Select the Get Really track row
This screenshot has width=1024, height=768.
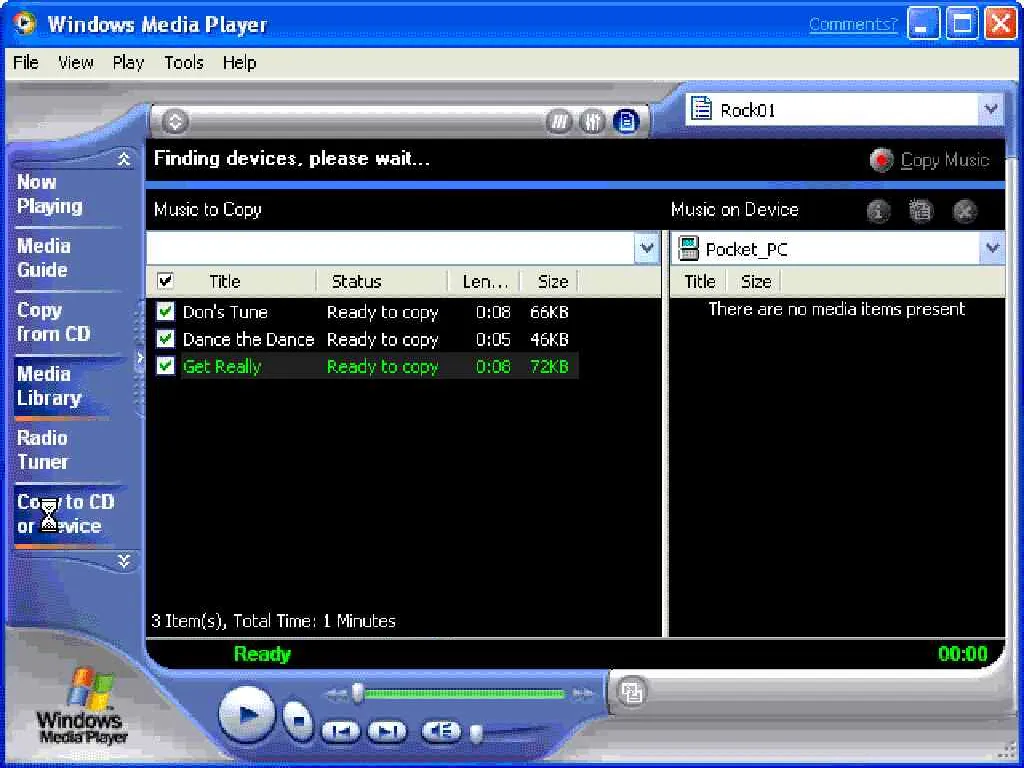(364, 366)
